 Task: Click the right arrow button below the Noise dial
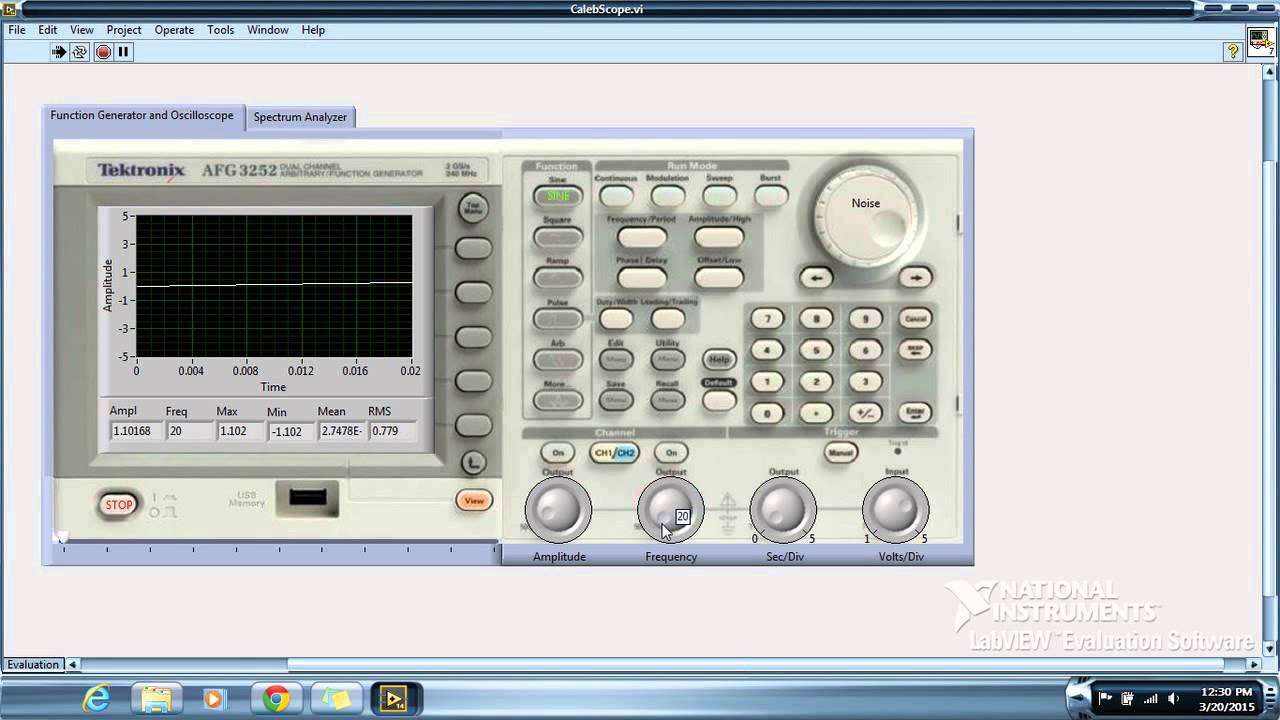coord(915,278)
